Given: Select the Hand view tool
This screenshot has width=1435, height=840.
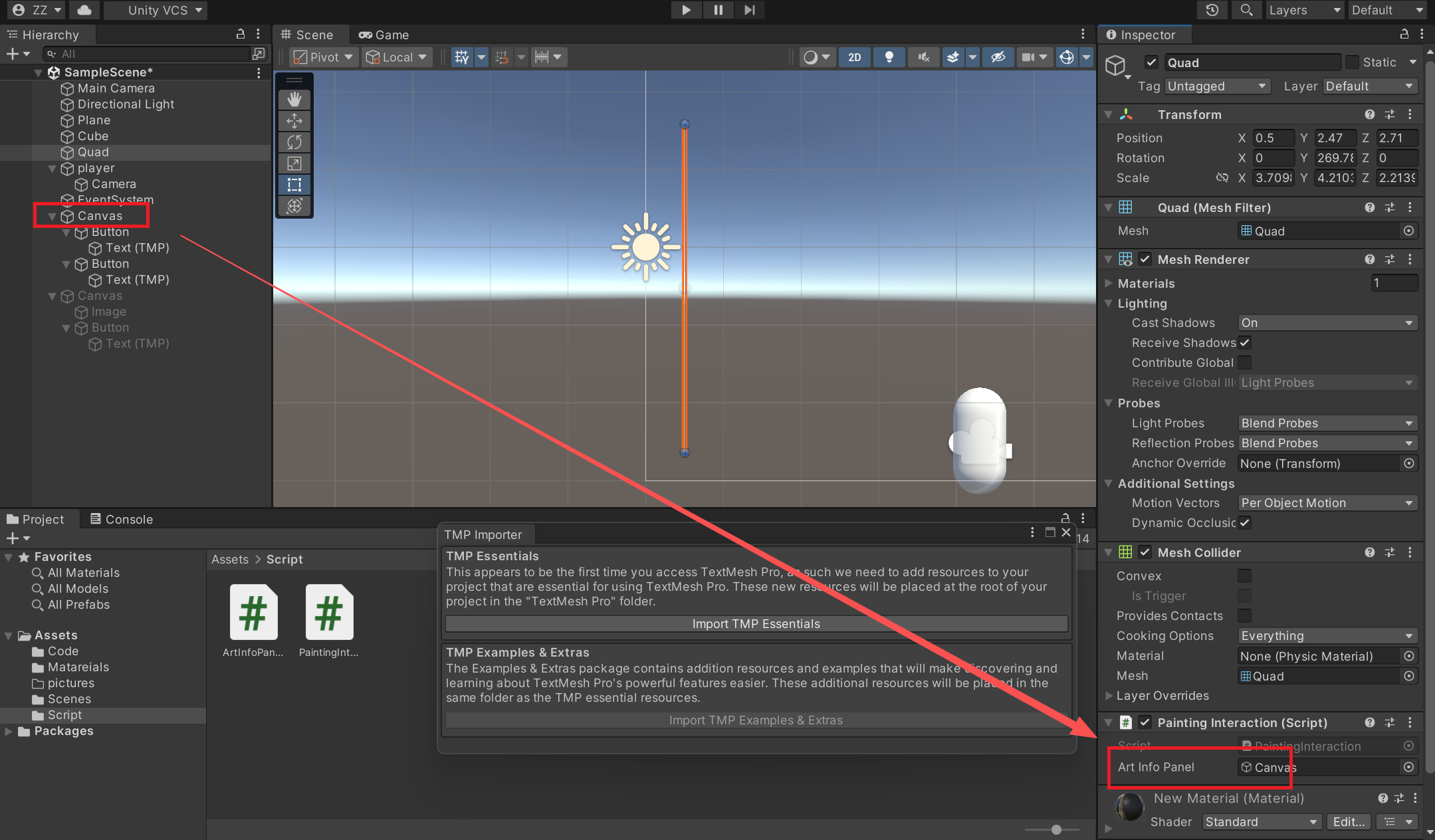Looking at the screenshot, I should (x=294, y=100).
